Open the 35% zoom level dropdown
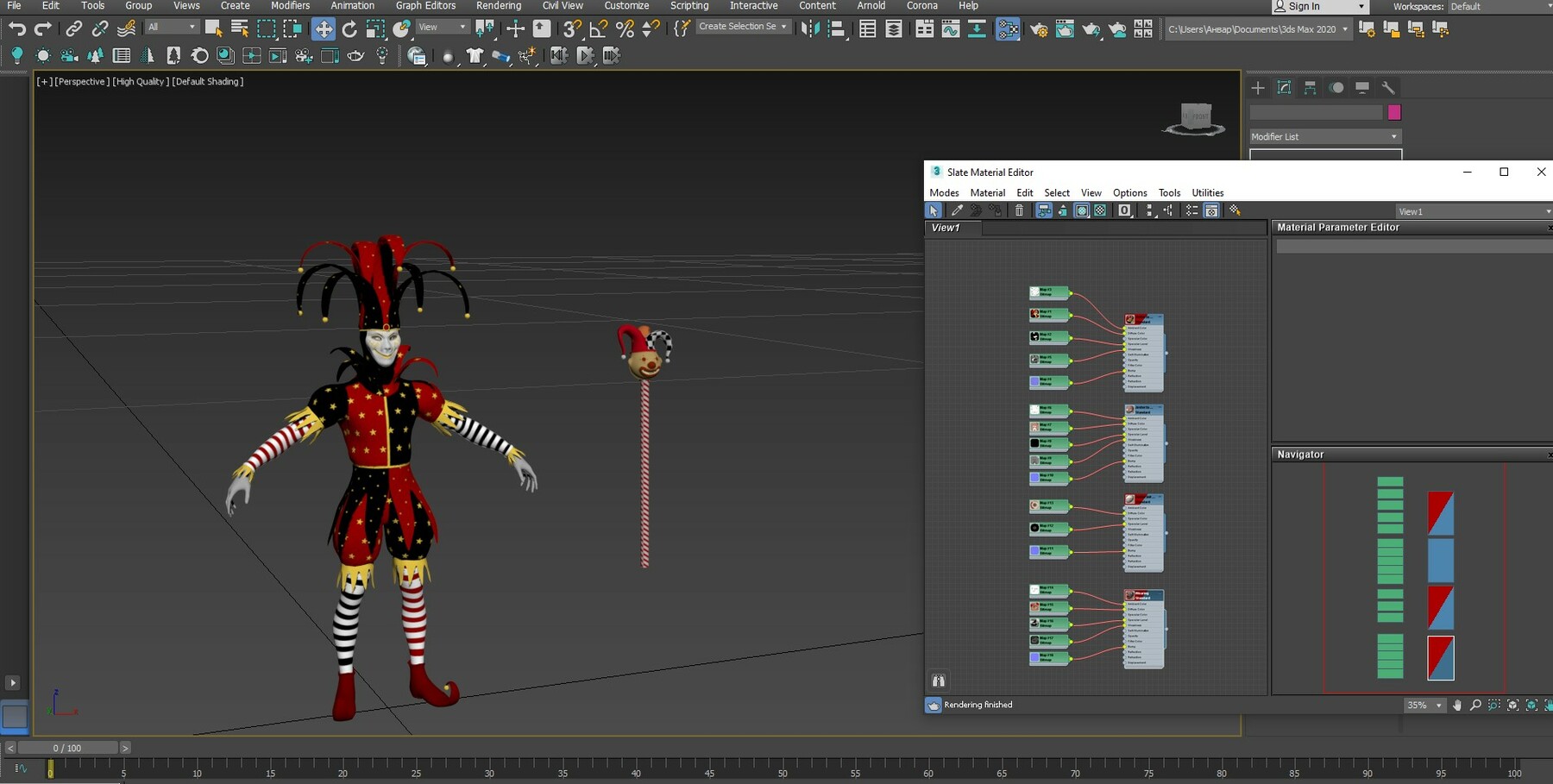The height and width of the screenshot is (784, 1553). [1424, 706]
